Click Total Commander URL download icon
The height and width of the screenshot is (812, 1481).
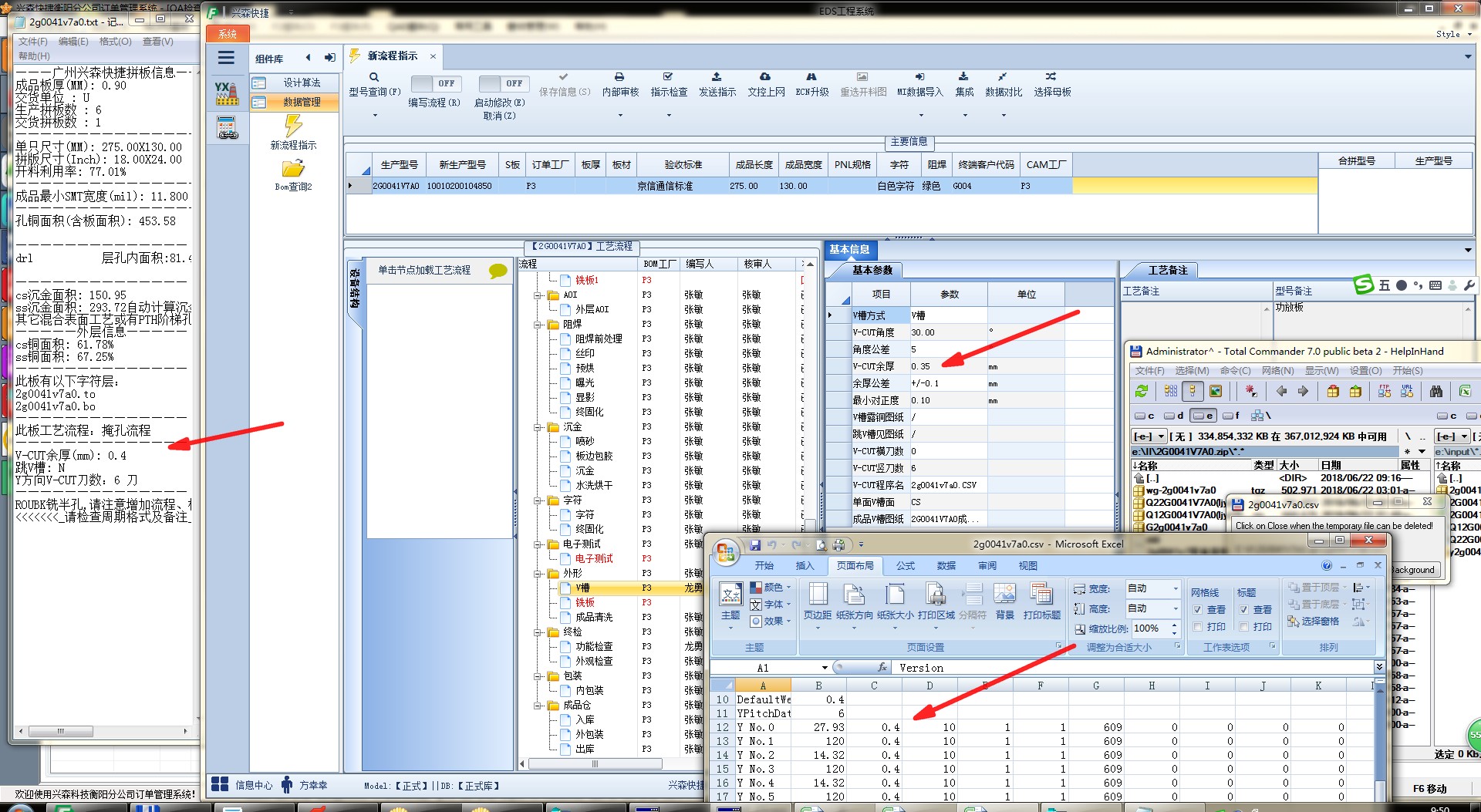tap(1407, 392)
